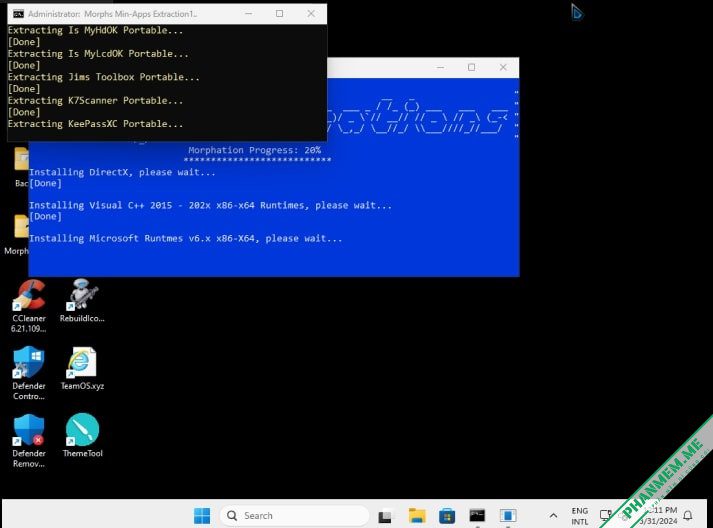Image resolution: width=713 pixels, height=528 pixels.
Task: Close the blue Morphation console window
Action: click(503, 67)
